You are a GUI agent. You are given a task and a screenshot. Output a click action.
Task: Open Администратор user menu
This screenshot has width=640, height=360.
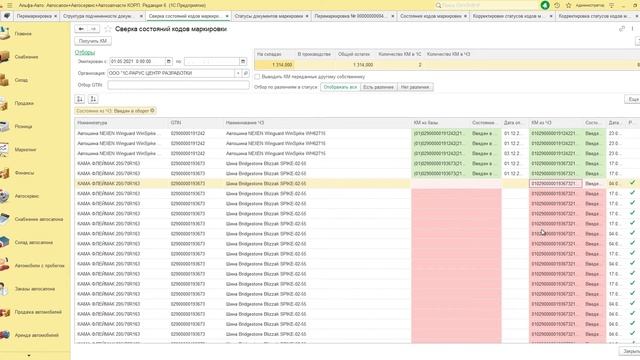point(590,5)
